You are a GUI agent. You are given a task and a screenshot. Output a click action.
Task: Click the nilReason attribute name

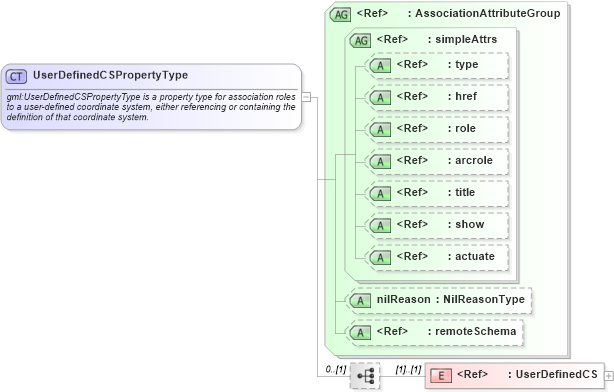pyautogui.click(x=403, y=299)
